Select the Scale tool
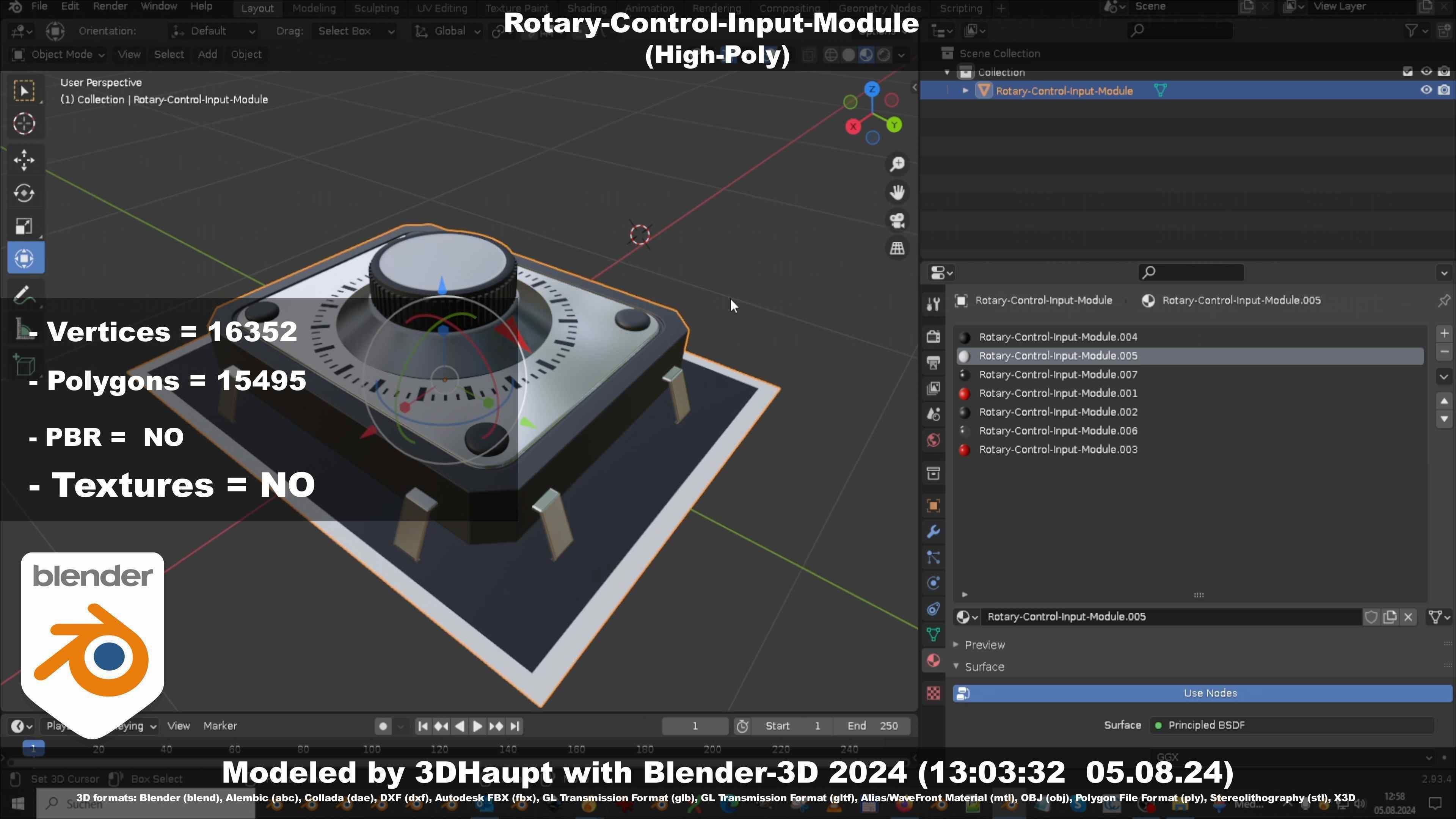This screenshot has width=1456, height=819. point(24,226)
